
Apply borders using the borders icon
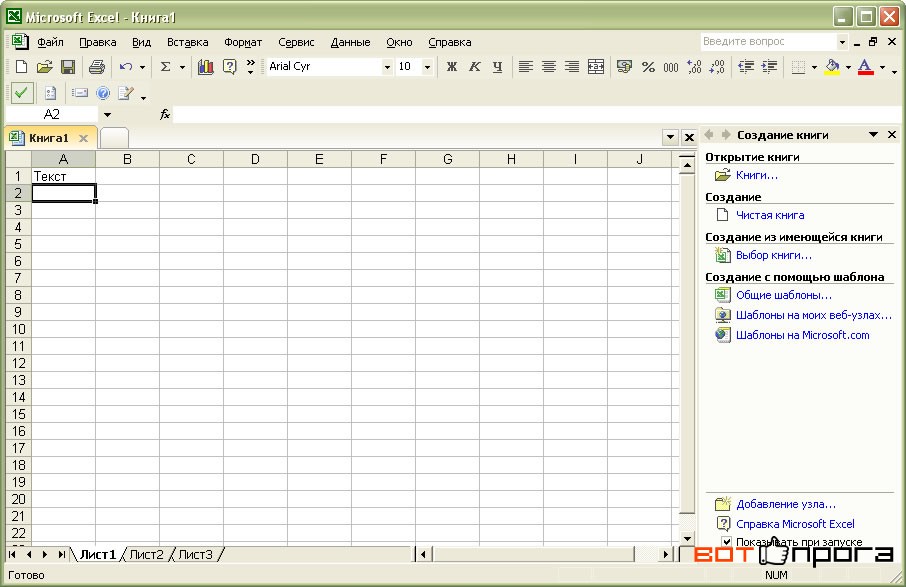[798, 66]
